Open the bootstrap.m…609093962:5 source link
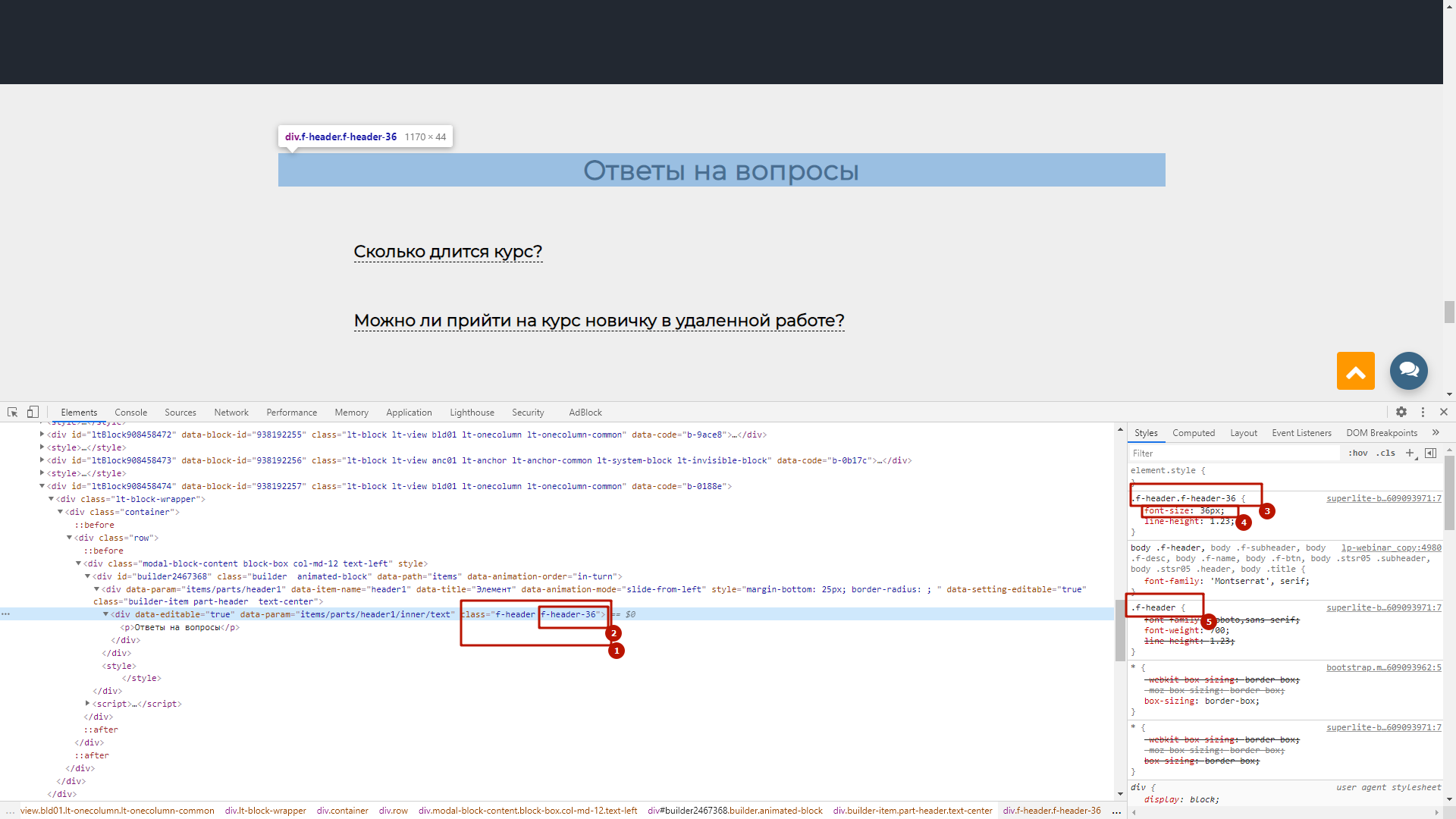The image size is (1456, 819). click(1383, 667)
